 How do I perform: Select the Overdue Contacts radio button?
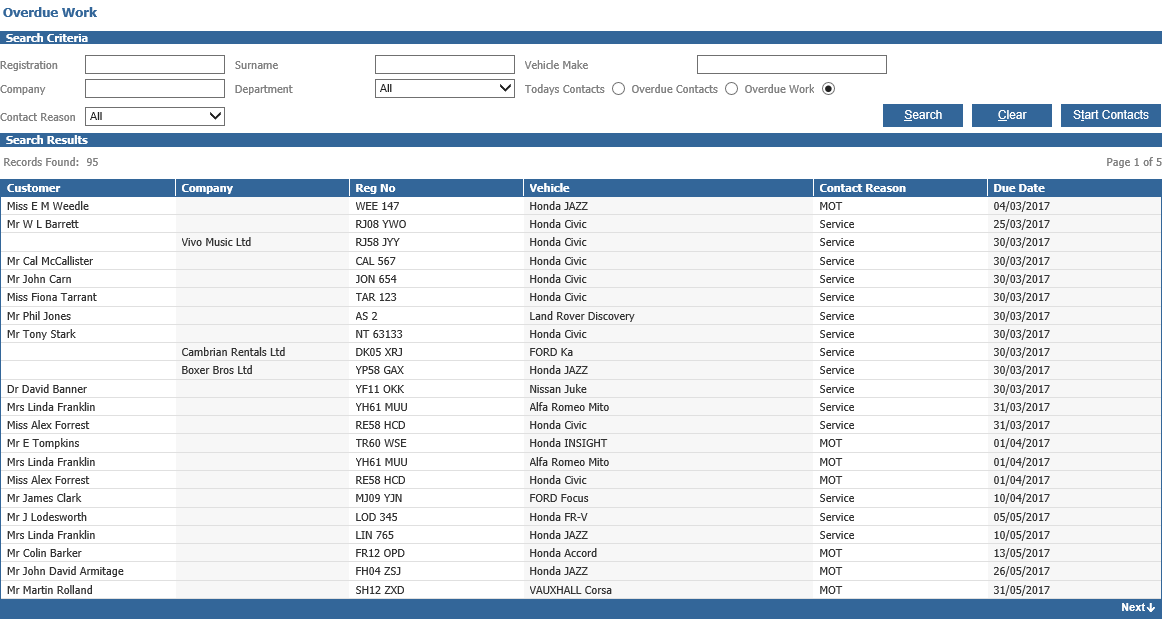pyautogui.click(x=731, y=89)
